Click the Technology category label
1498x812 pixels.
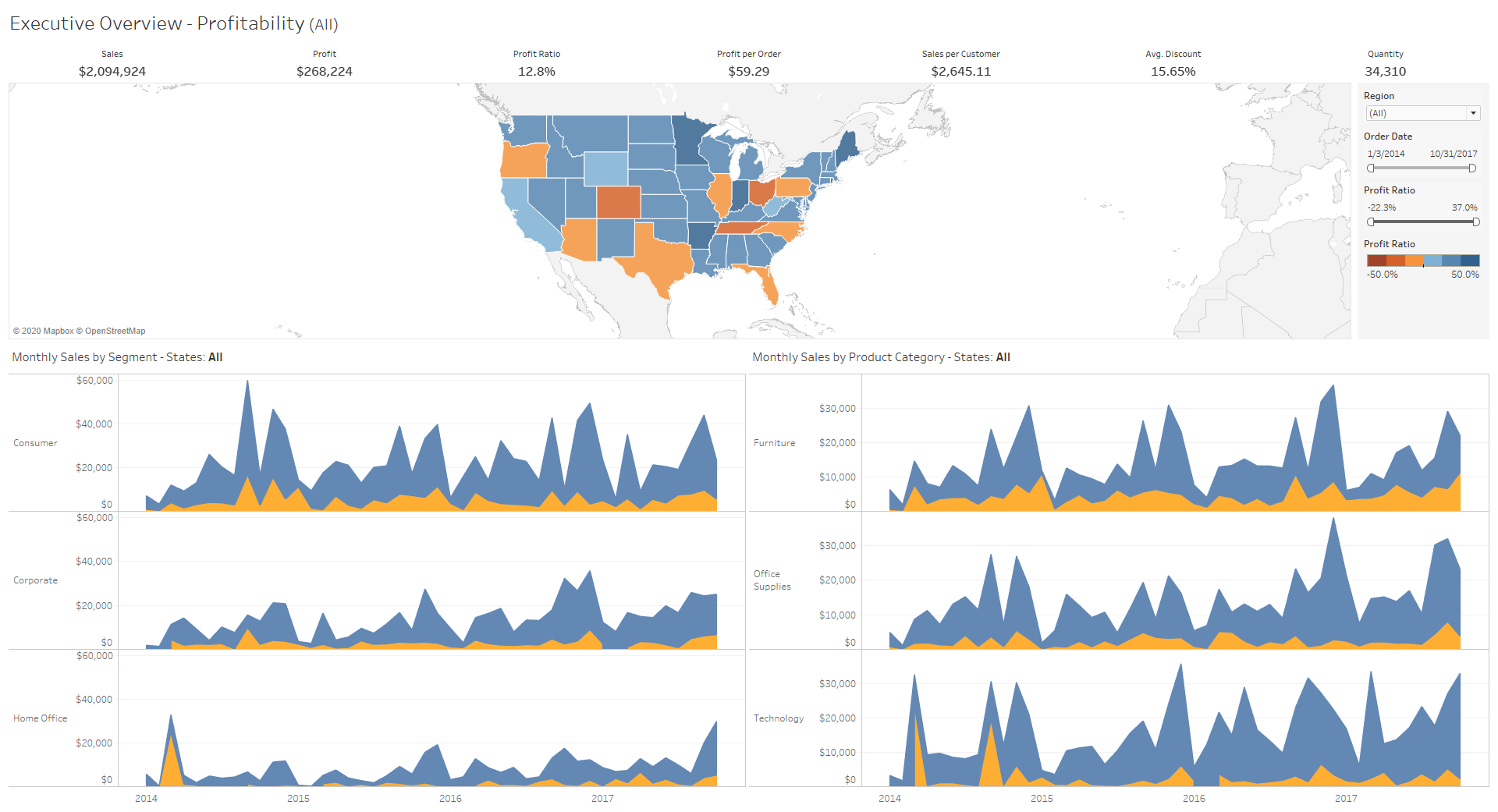[x=779, y=718]
